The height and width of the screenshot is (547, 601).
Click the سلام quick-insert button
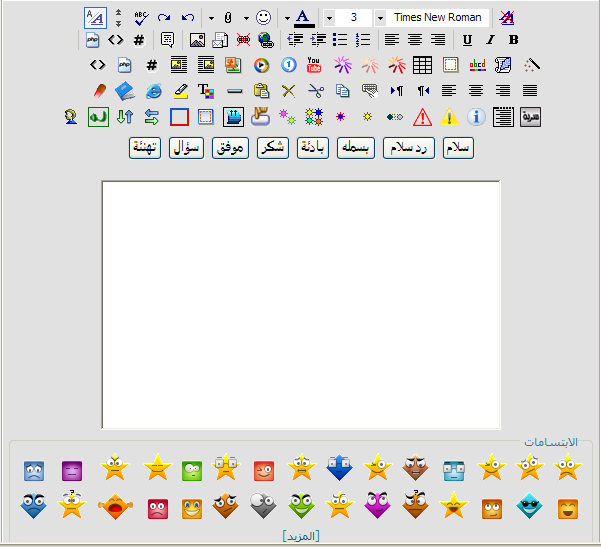click(x=458, y=148)
